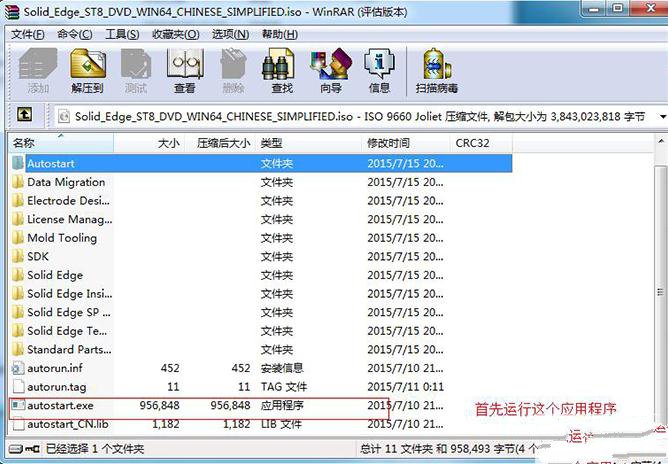The height and width of the screenshot is (464, 668).
Task: Click the 应用程序 type cell of autostart.exe
Action: point(282,405)
